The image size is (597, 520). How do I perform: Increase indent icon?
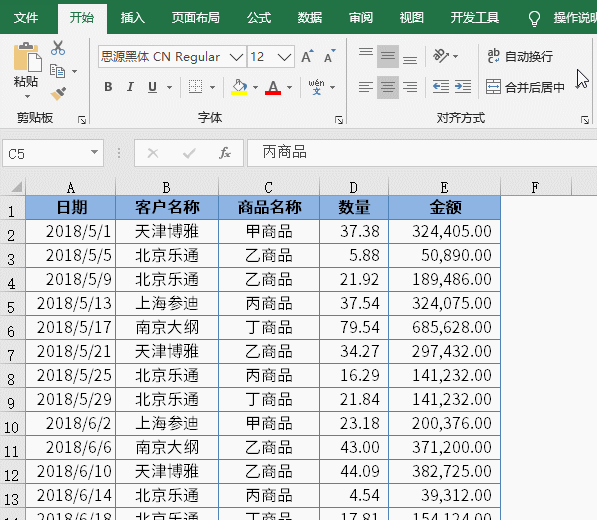pos(463,87)
